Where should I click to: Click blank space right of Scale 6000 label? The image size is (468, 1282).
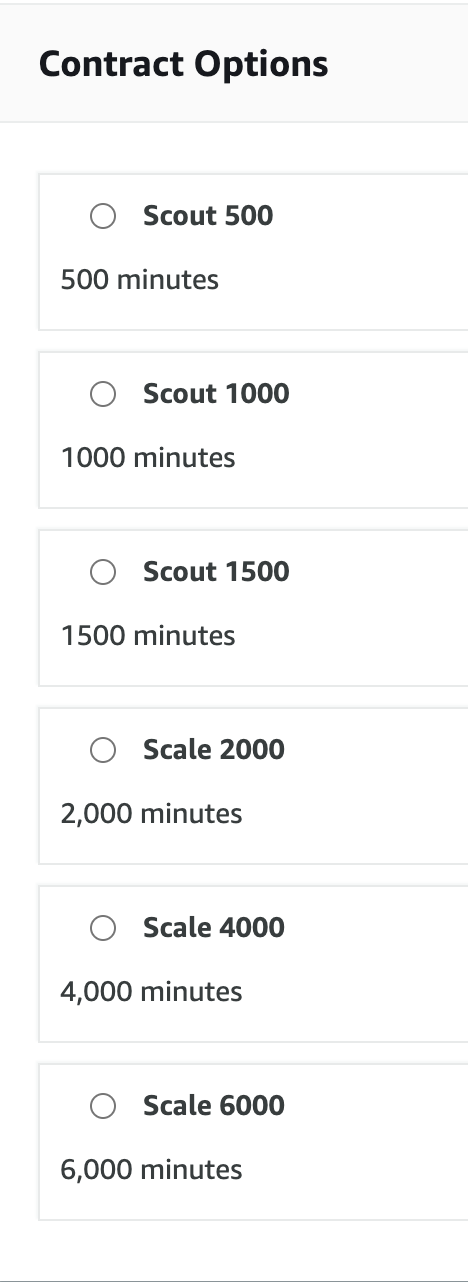point(375,1106)
